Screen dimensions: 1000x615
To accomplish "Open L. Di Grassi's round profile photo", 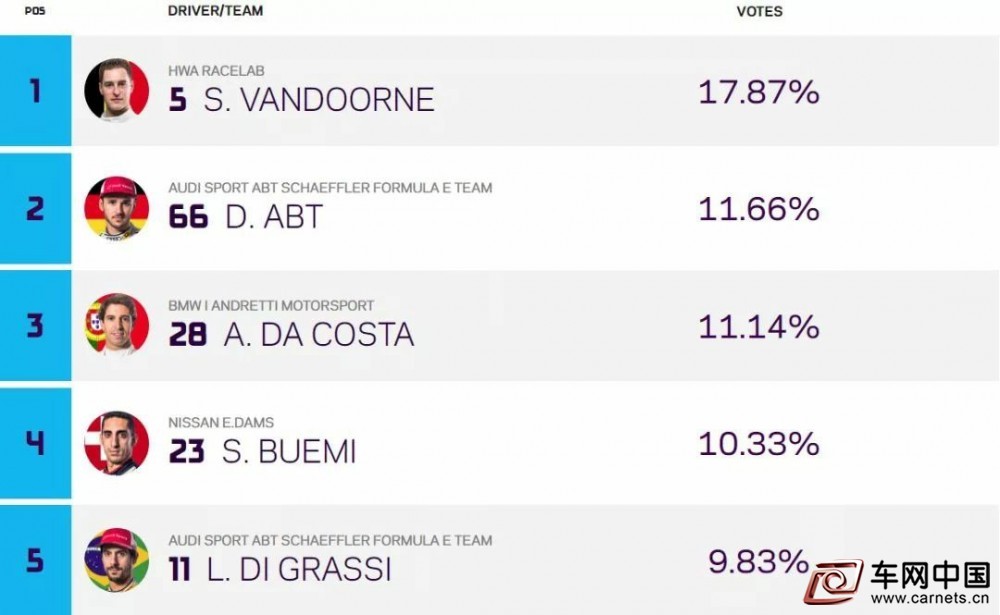I will [116, 560].
